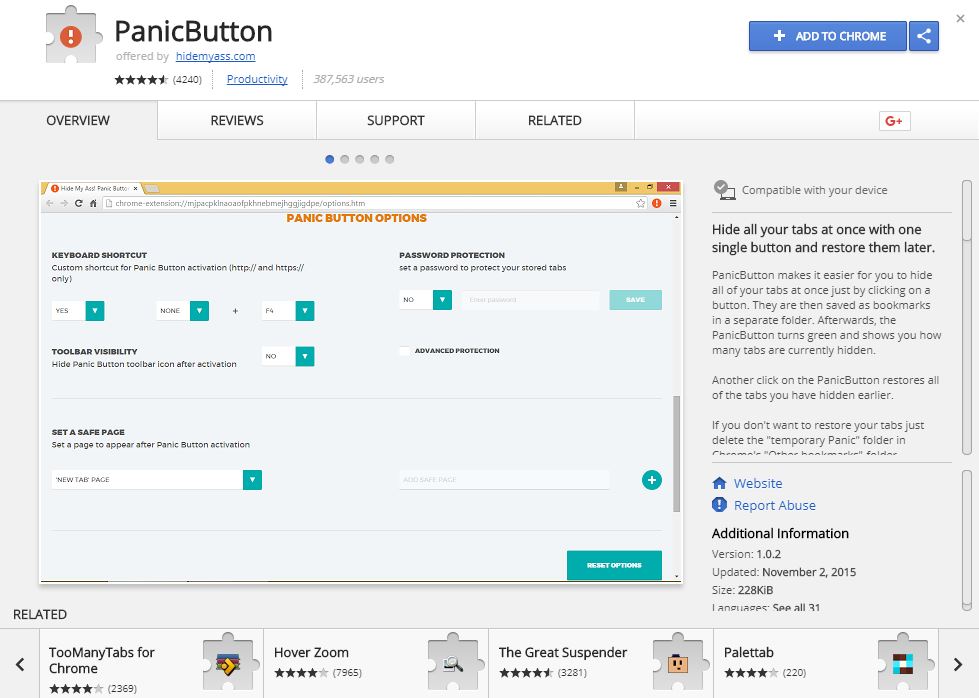Open the password protection NO dropdown
979x698 pixels.
click(x=425, y=300)
